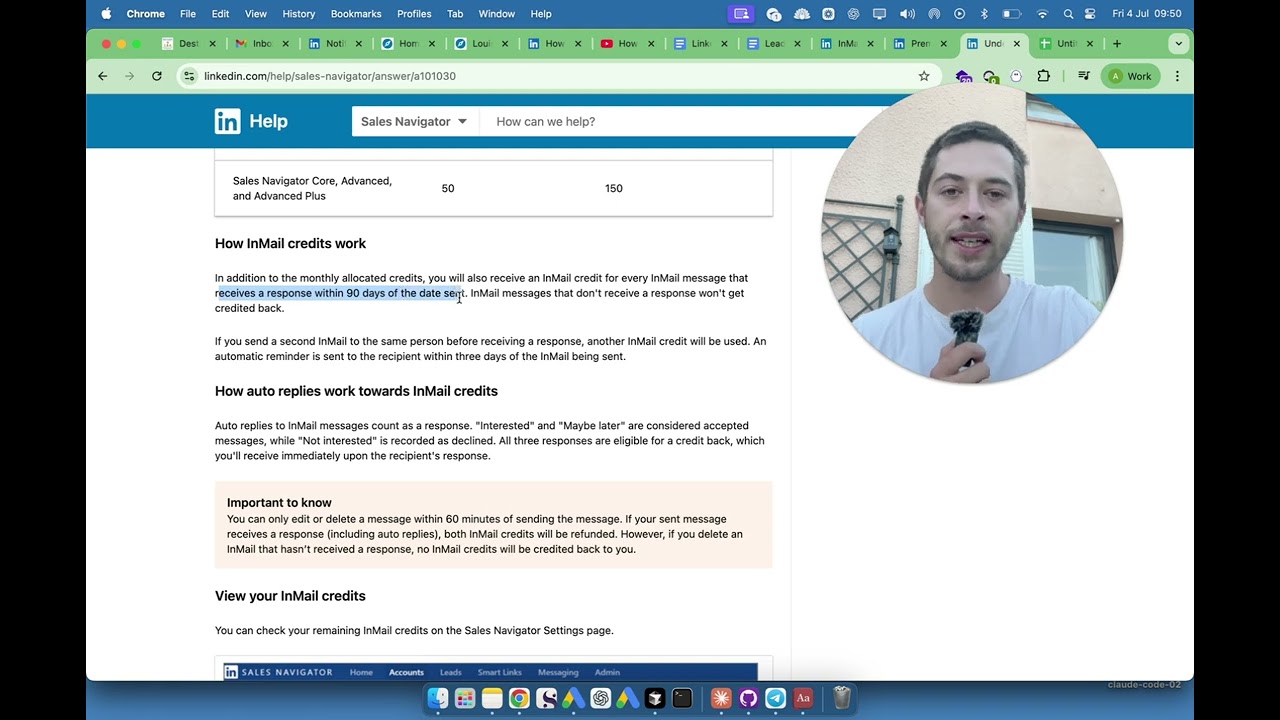Open the Profiles menu

[414, 14]
